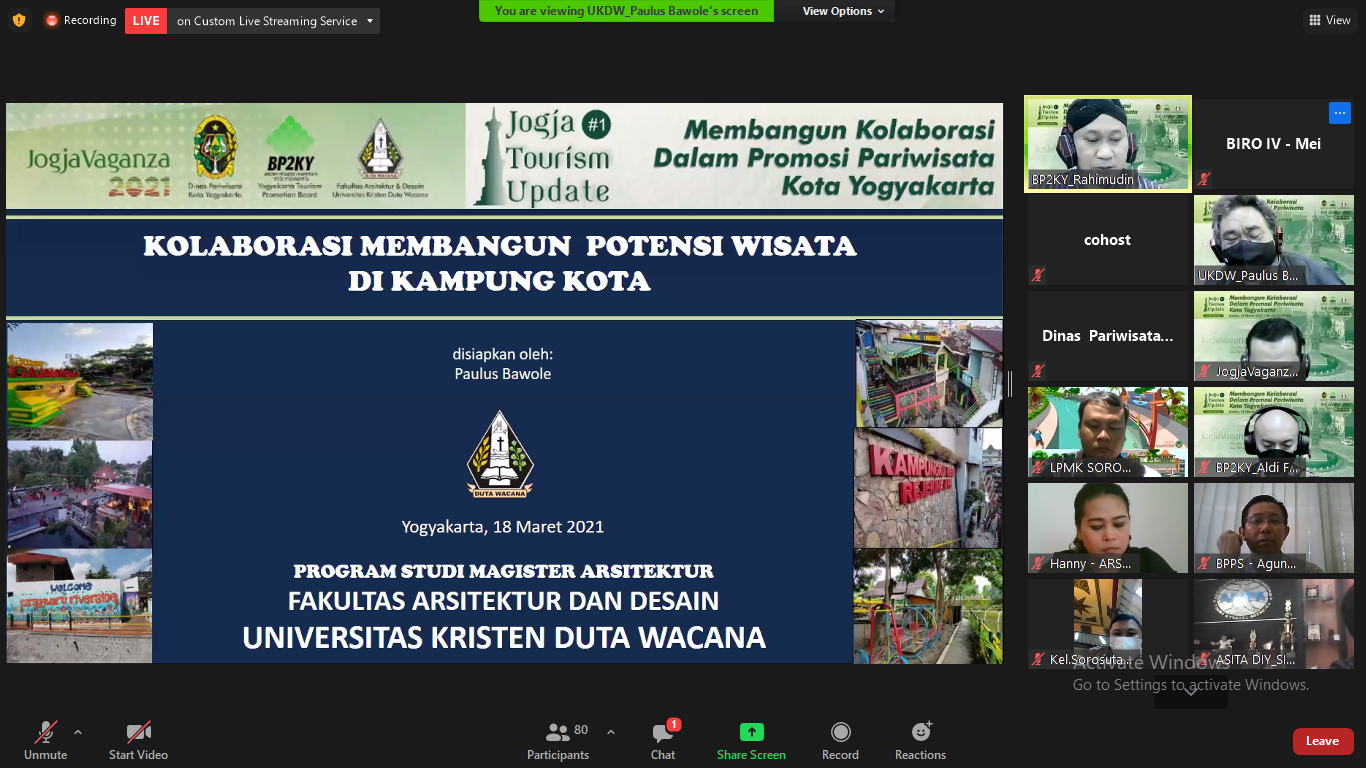Click the BP2KY logo on slide
This screenshot has width=1366, height=768.
(x=290, y=157)
